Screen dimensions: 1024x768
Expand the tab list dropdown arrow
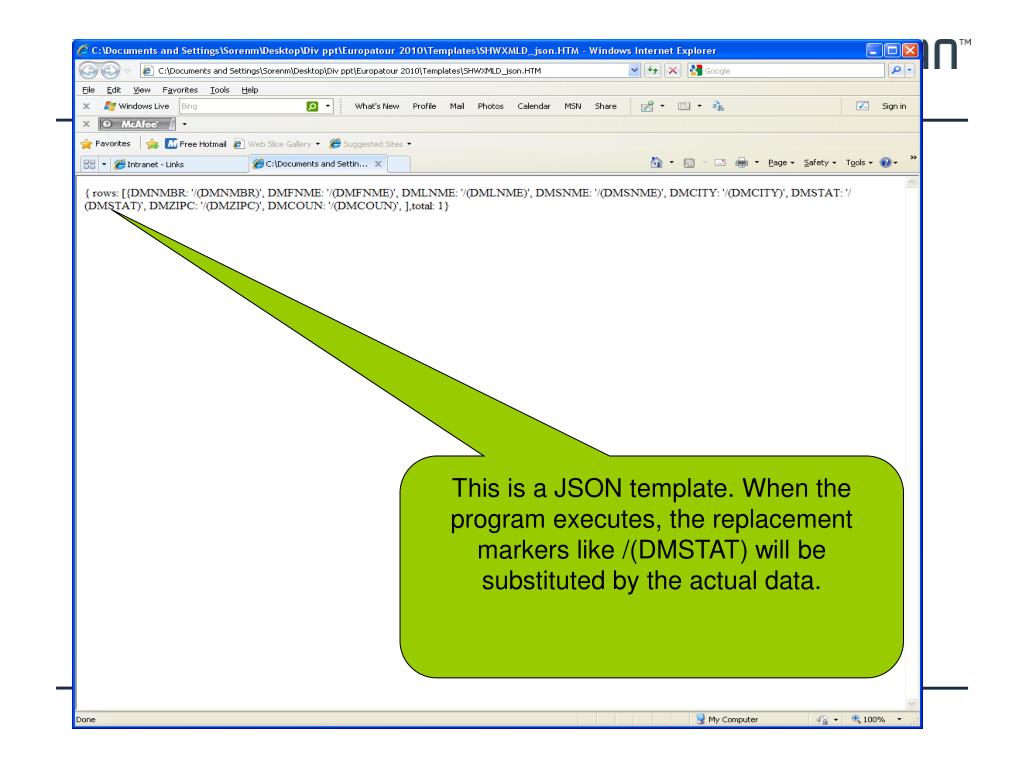click(x=104, y=164)
